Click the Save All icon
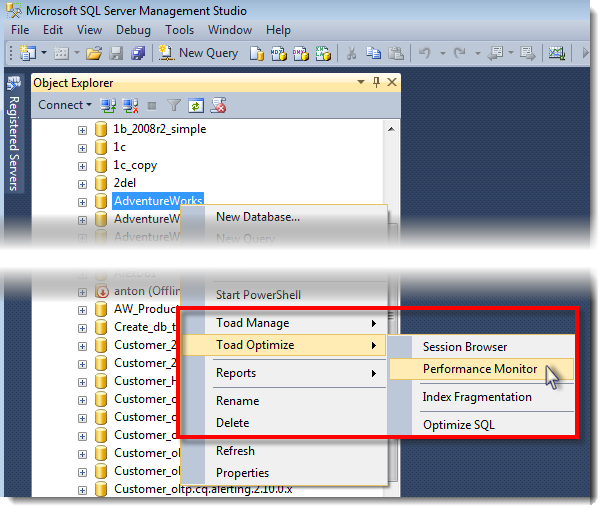The height and width of the screenshot is (512, 605). 138,53
